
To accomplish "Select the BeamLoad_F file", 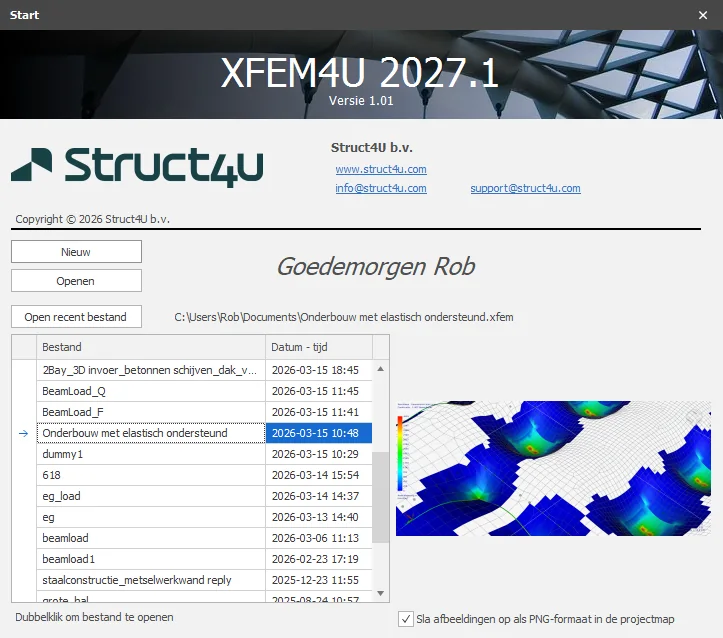I will [x=151, y=412].
